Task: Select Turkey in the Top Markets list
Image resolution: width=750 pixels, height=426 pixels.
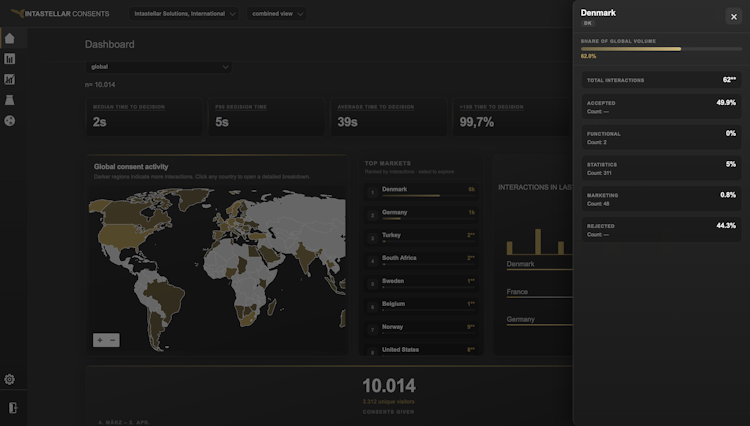Action: tap(421, 238)
